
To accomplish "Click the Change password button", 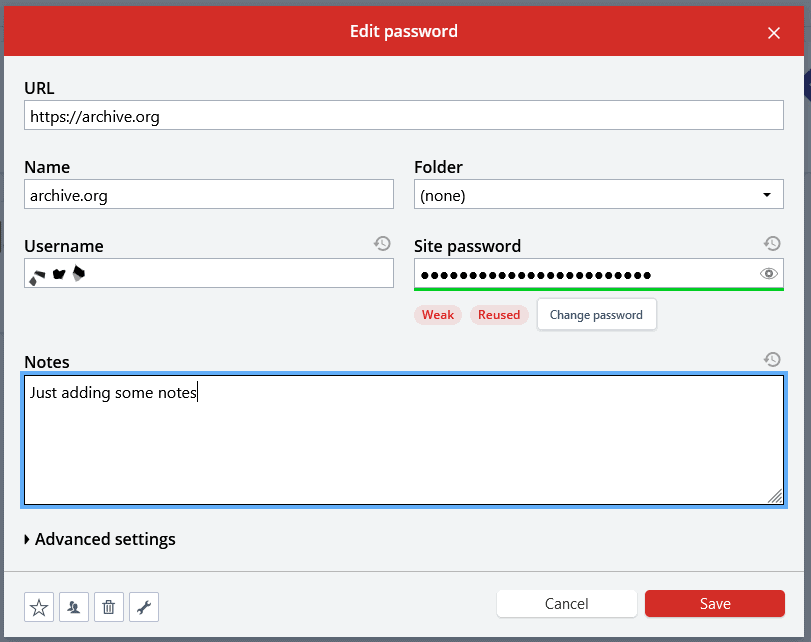I will coord(596,315).
